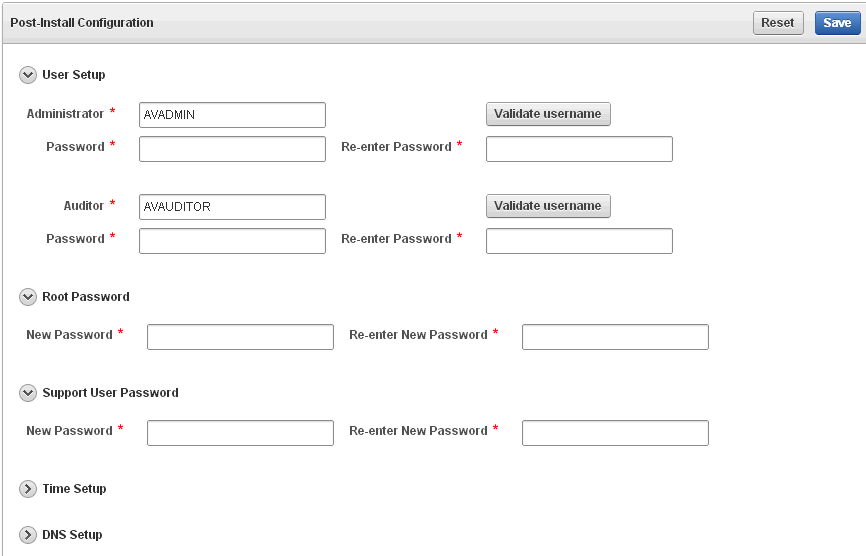This screenshot has width=866, height=556.
Task: Select the Auditor Password field
Action: coord(233,241)
